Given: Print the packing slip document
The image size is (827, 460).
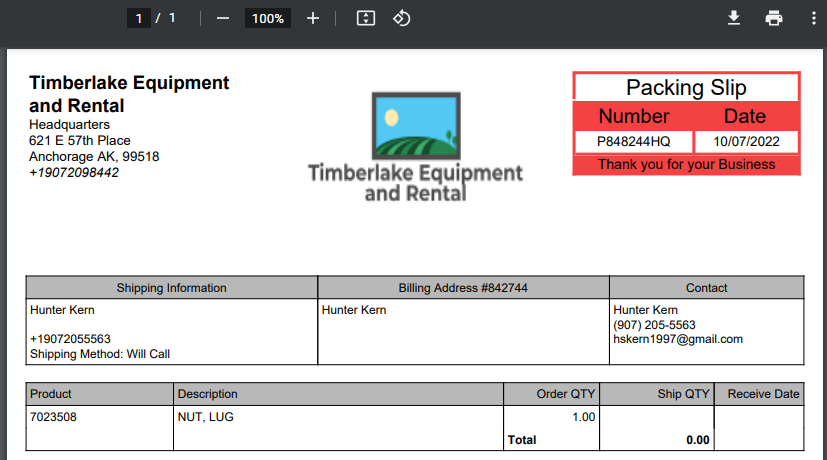Looking at the screenshot, I should click(774, 18).
